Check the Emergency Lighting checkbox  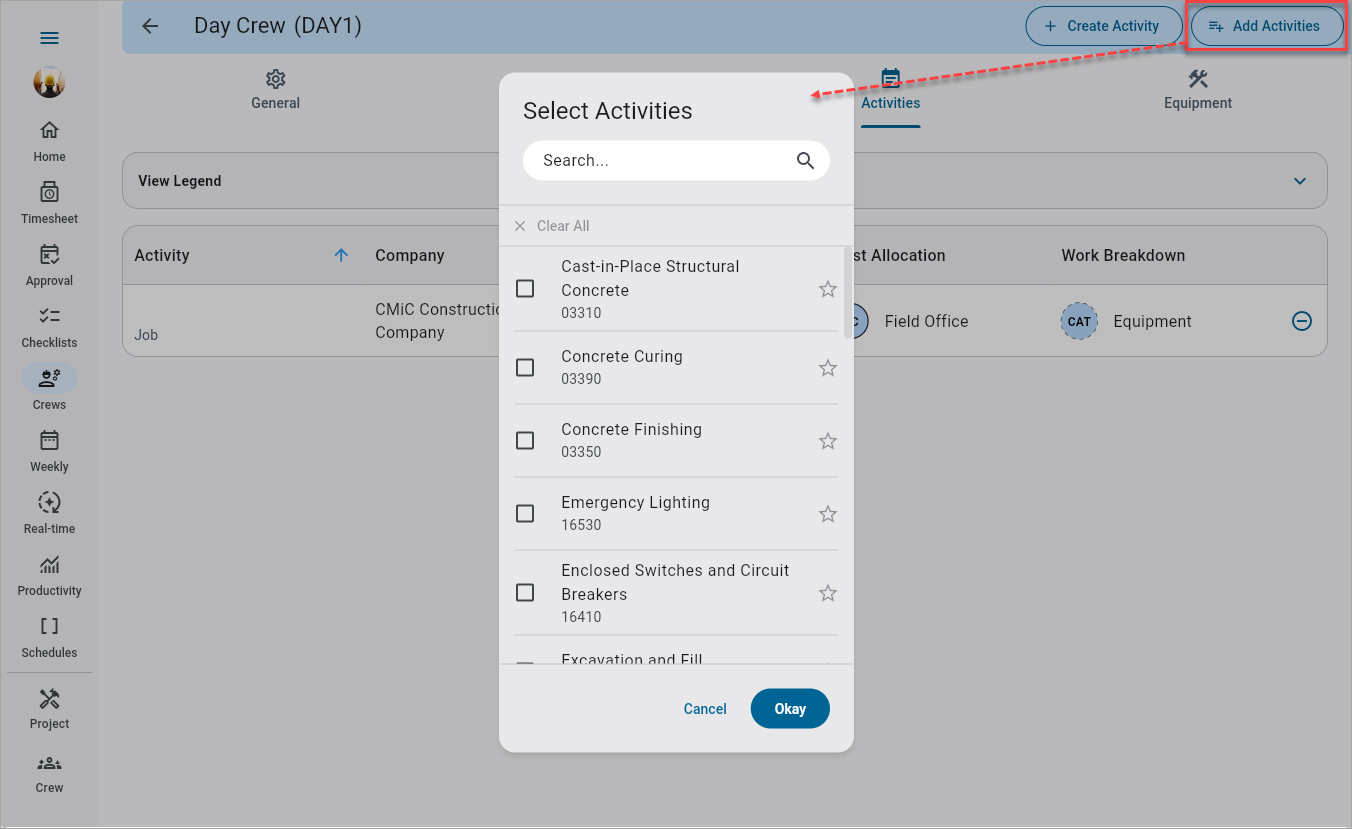point(525,513)
